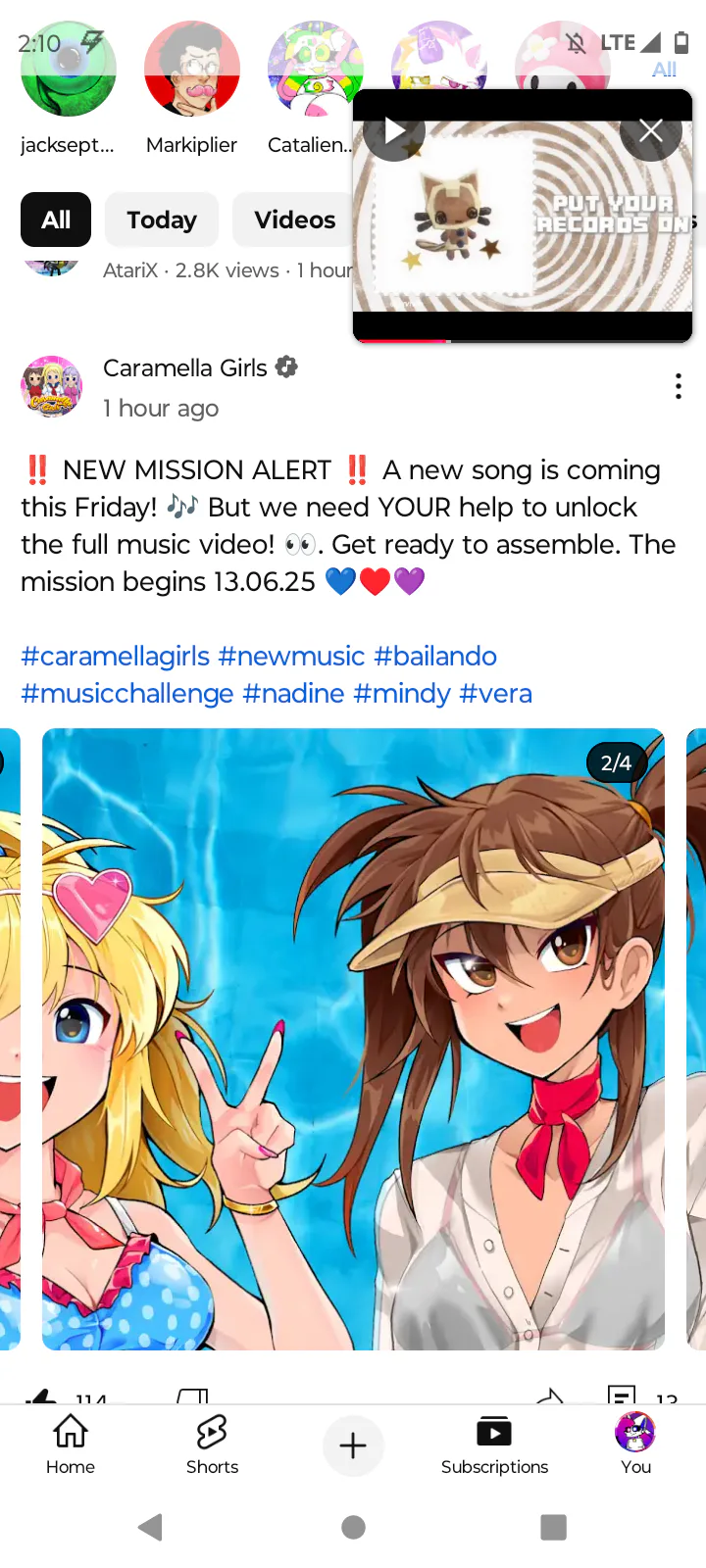Open the #caramellagirls hashtag

116,656
